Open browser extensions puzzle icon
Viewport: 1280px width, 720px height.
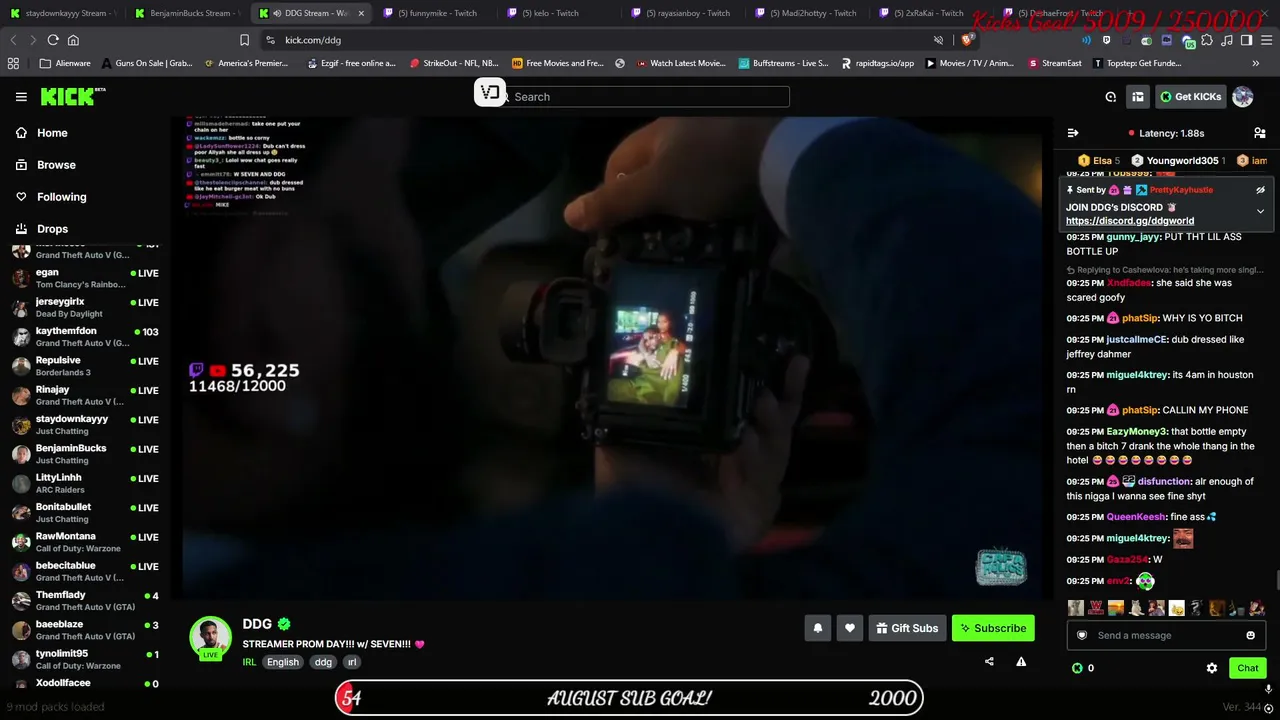click(1207, 40)
